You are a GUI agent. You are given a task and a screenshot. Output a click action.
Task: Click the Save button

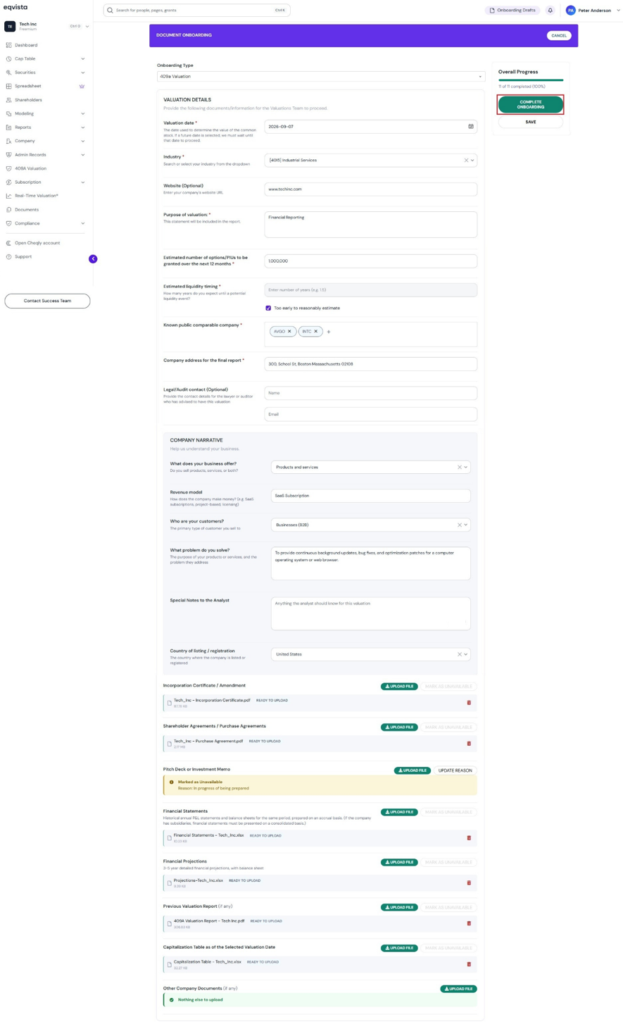[530, 122]
